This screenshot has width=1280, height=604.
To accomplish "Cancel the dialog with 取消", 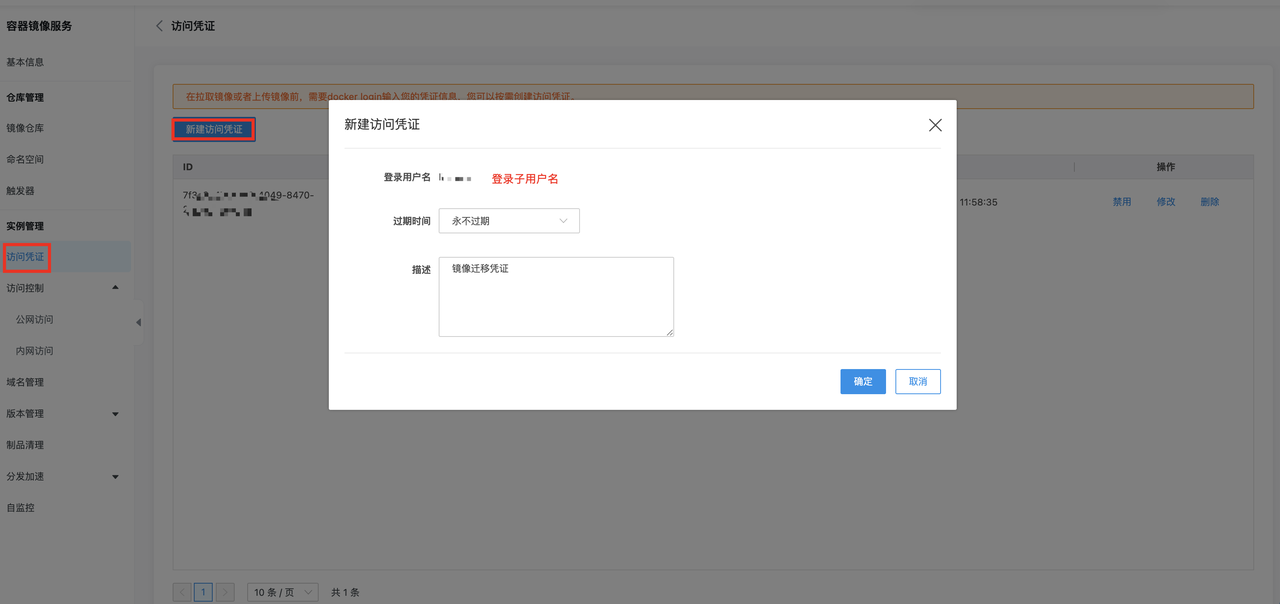I will (x=917, y=381).
